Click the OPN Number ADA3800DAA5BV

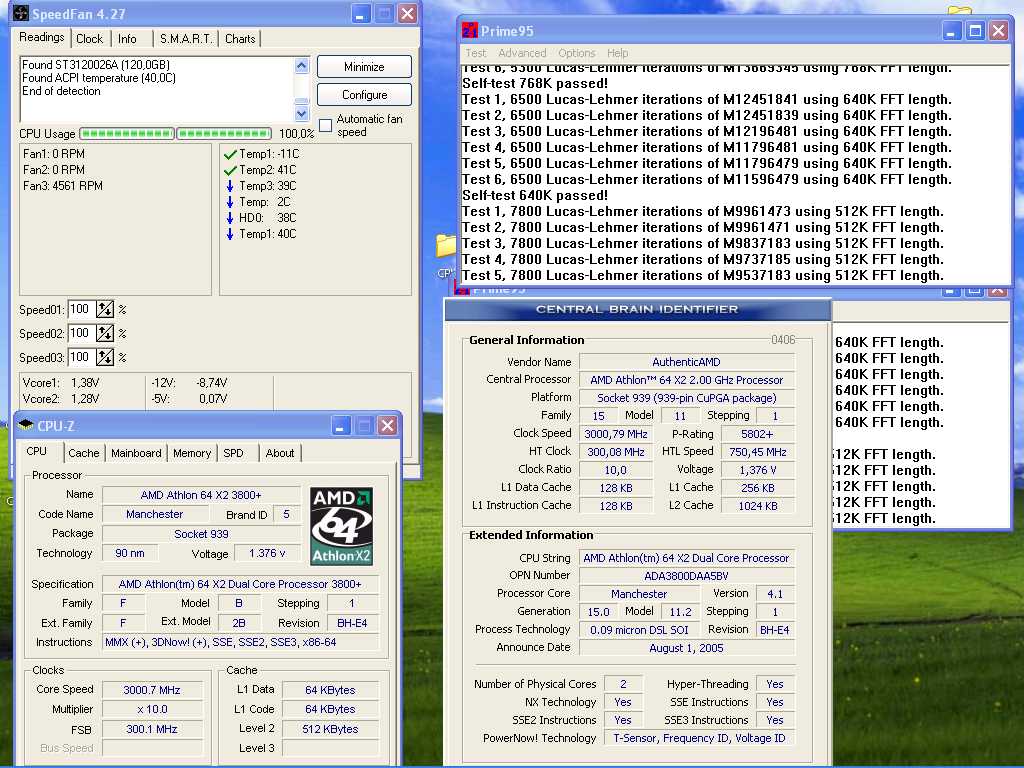click(x=686, y=576)
